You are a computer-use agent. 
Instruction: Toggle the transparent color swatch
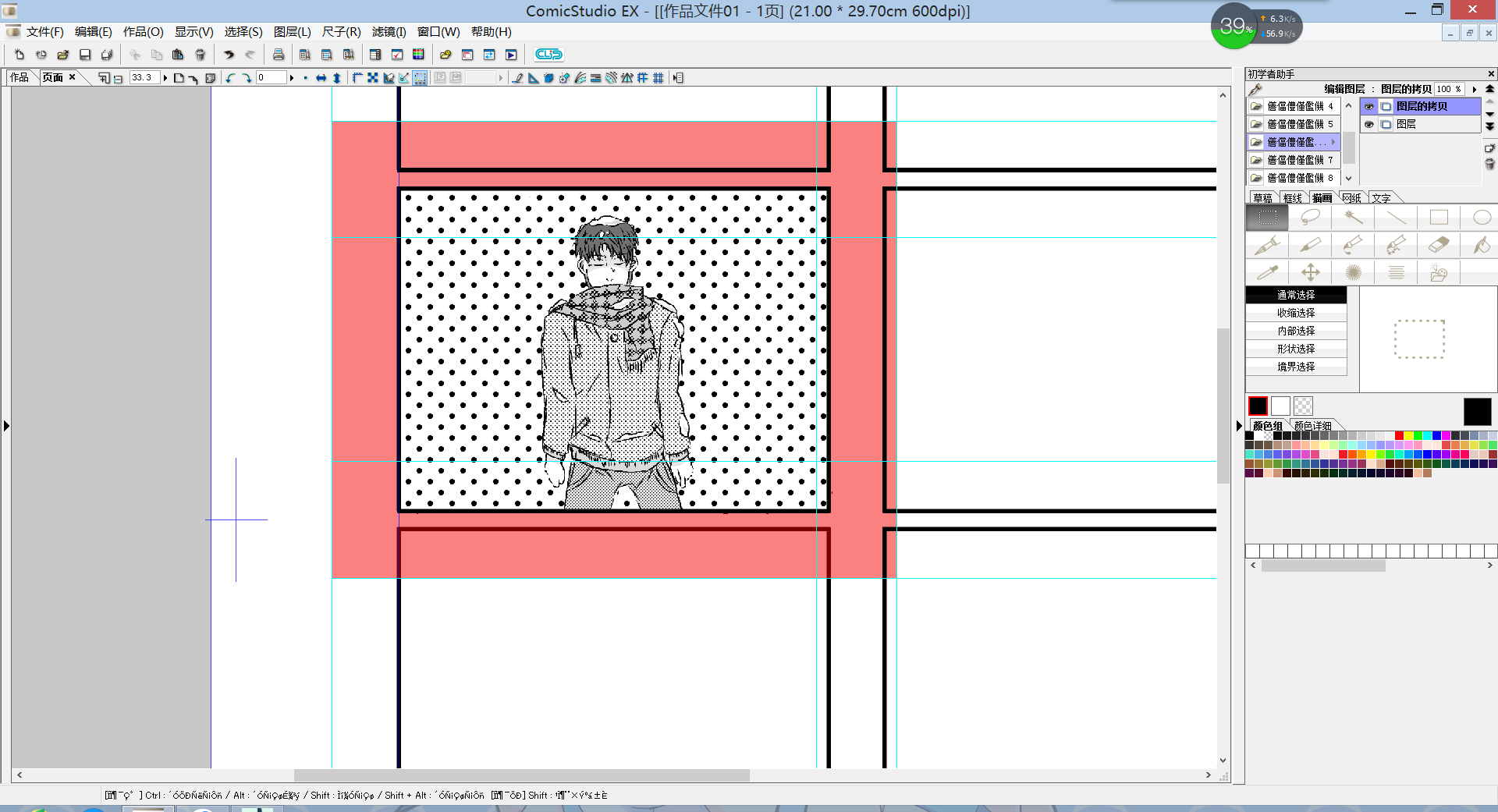click(1303, 406)
